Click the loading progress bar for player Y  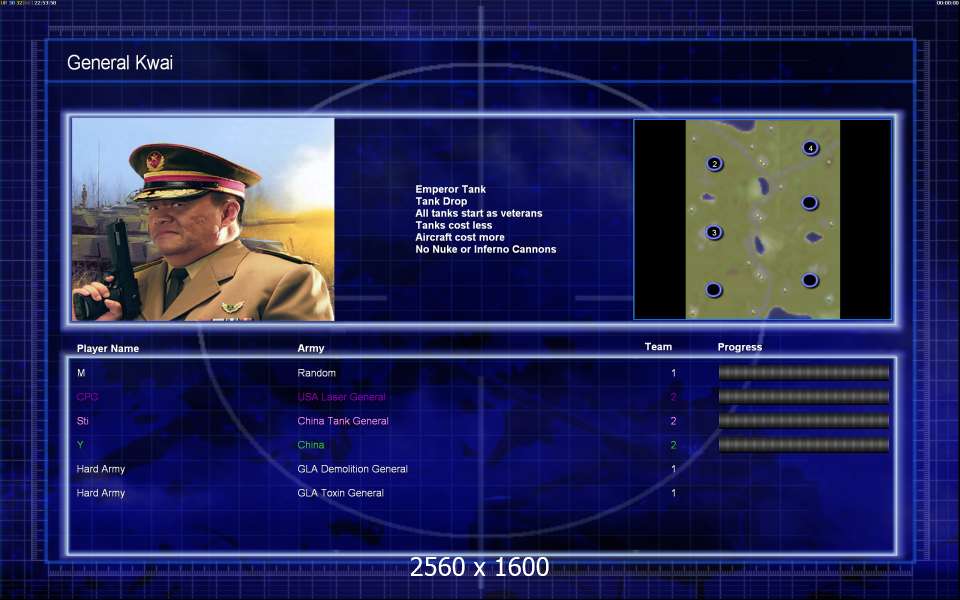[x=803, y=444]
